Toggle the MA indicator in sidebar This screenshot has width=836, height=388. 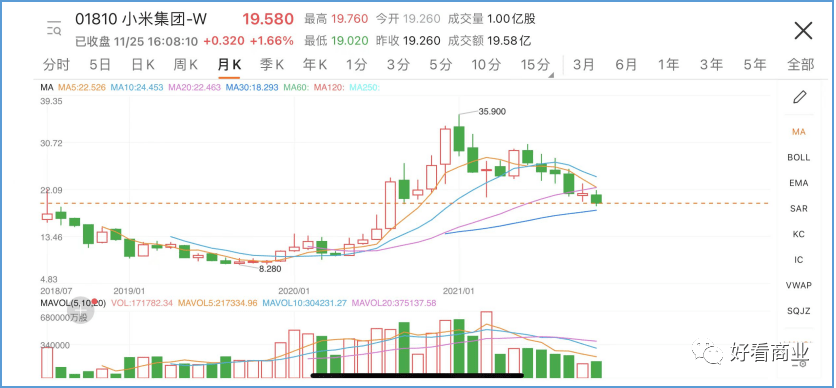(x=798, y=132)
